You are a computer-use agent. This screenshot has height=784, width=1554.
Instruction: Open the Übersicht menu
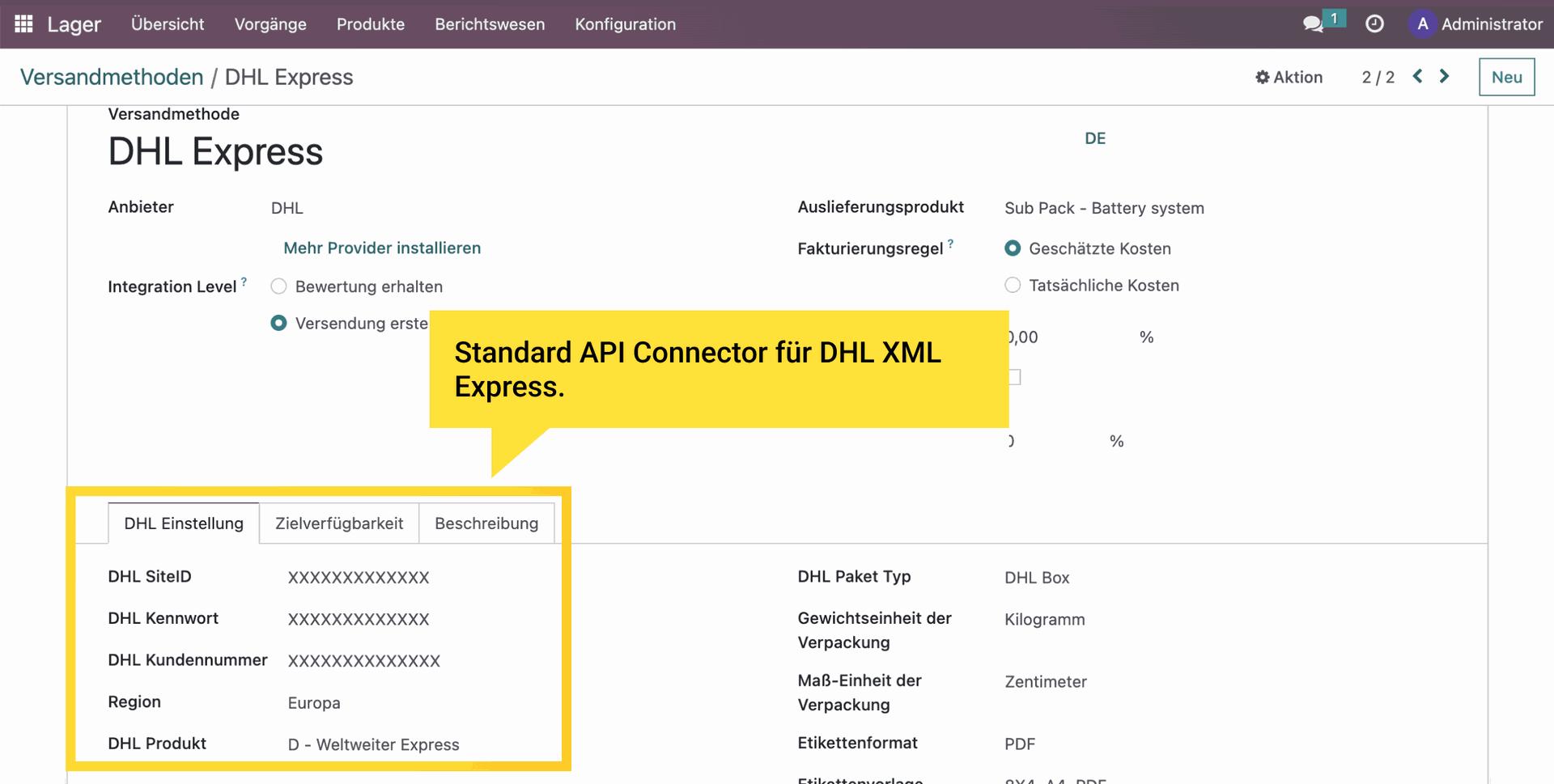point(168,24)
